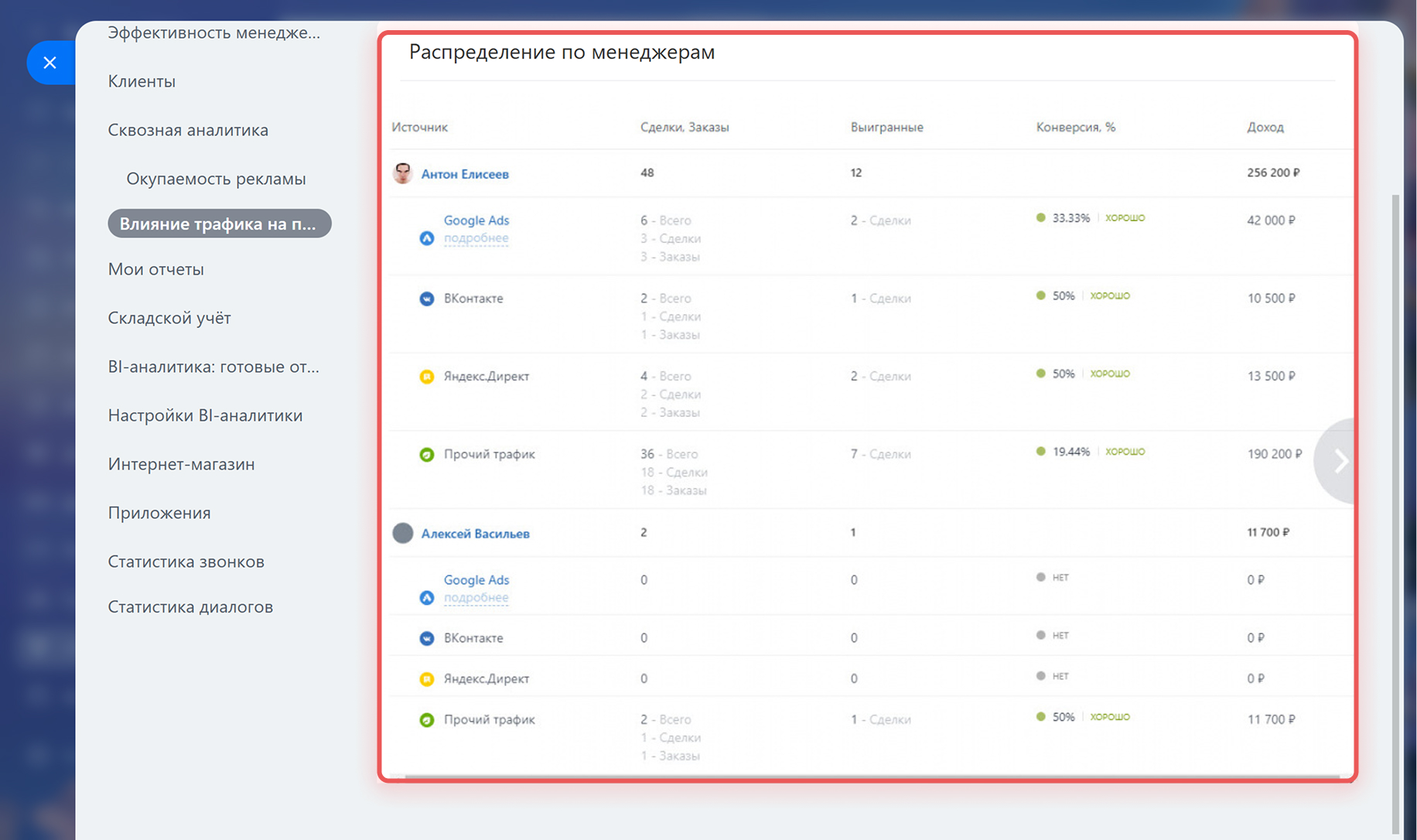Screen dimensions: 1417x840
Task: Go to next slide with right arrow
Action: pyautogui.click(x=1336, y=461)
